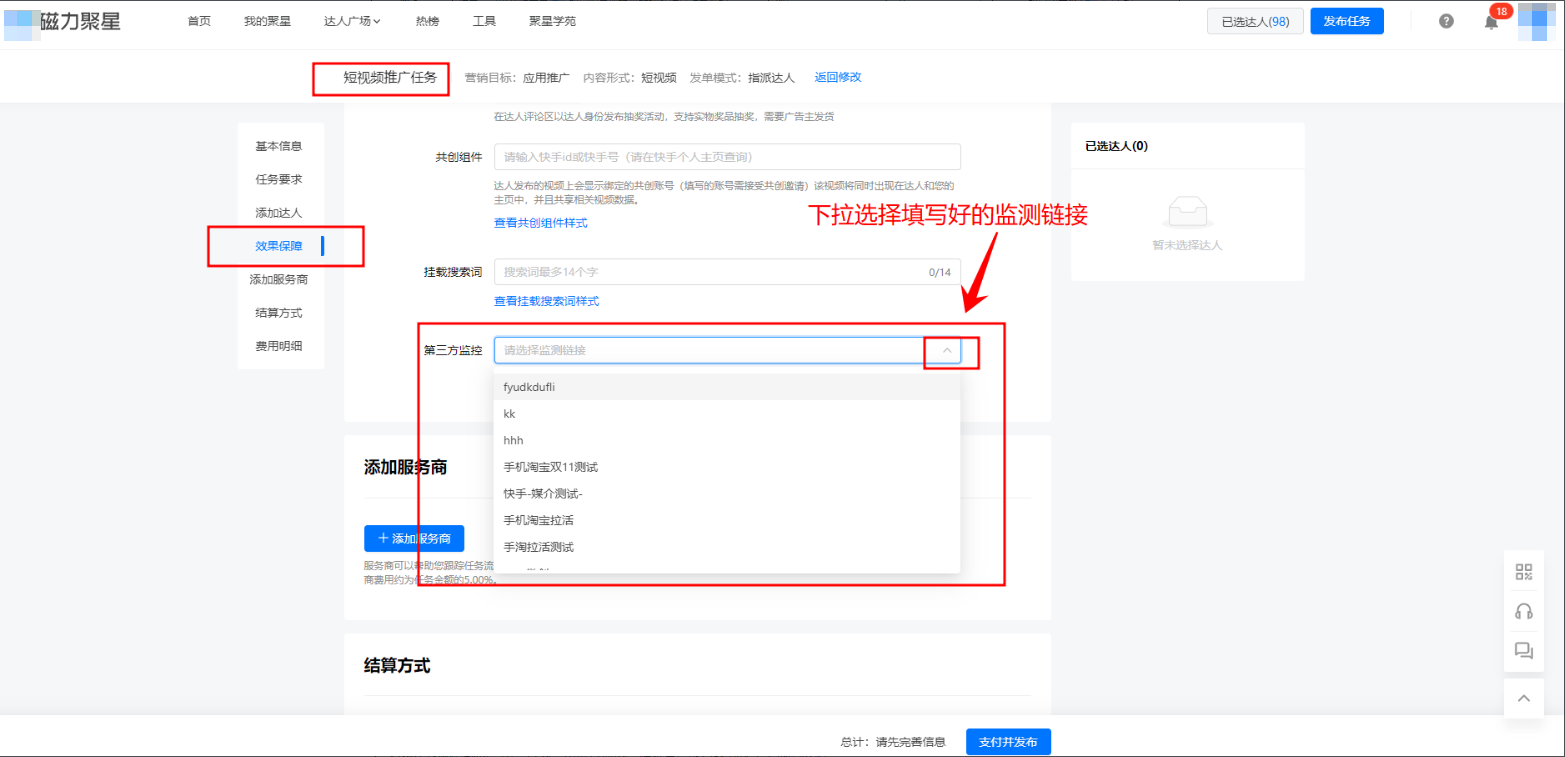Open 聚星学苑 in top navigation
Viewport: 1565px width, 757px height.
tap(552, 21)
